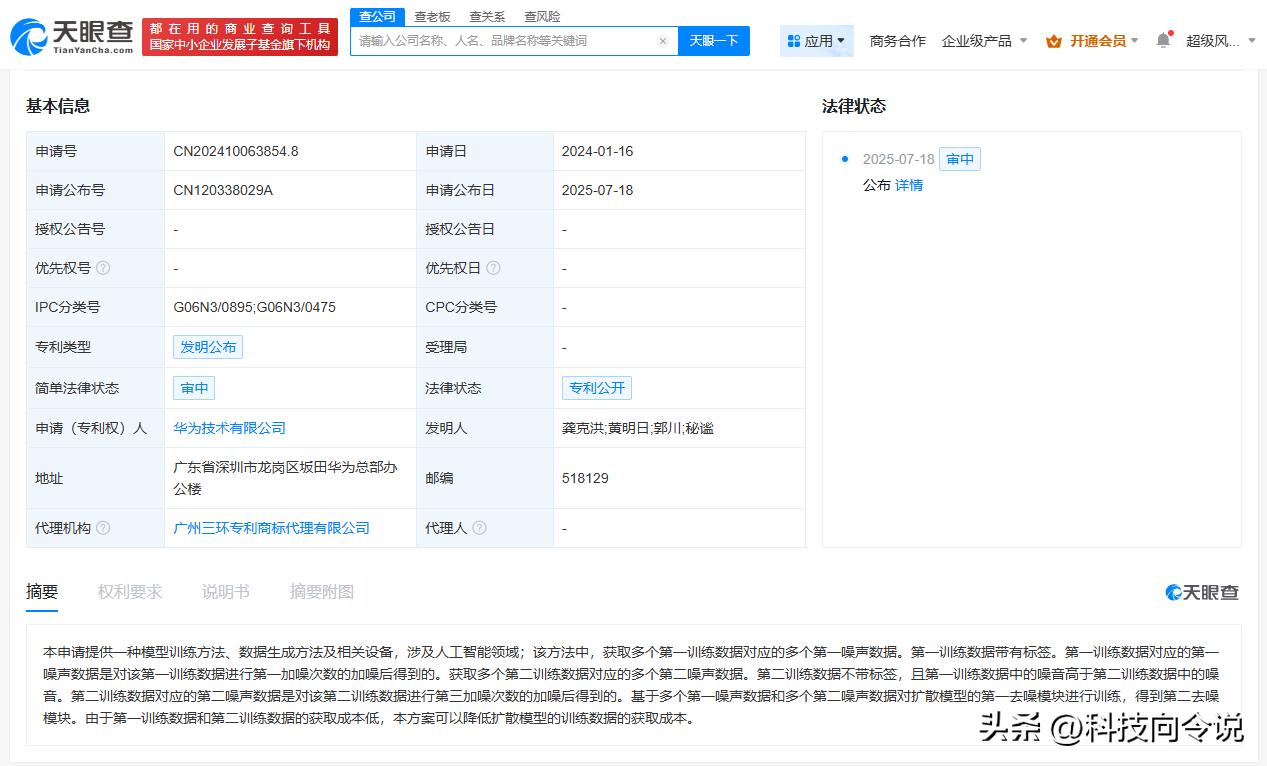The width and height of the screenshot is (1267, 766).
Task: Open the 权利要求 tab
Action: point(130,592)
